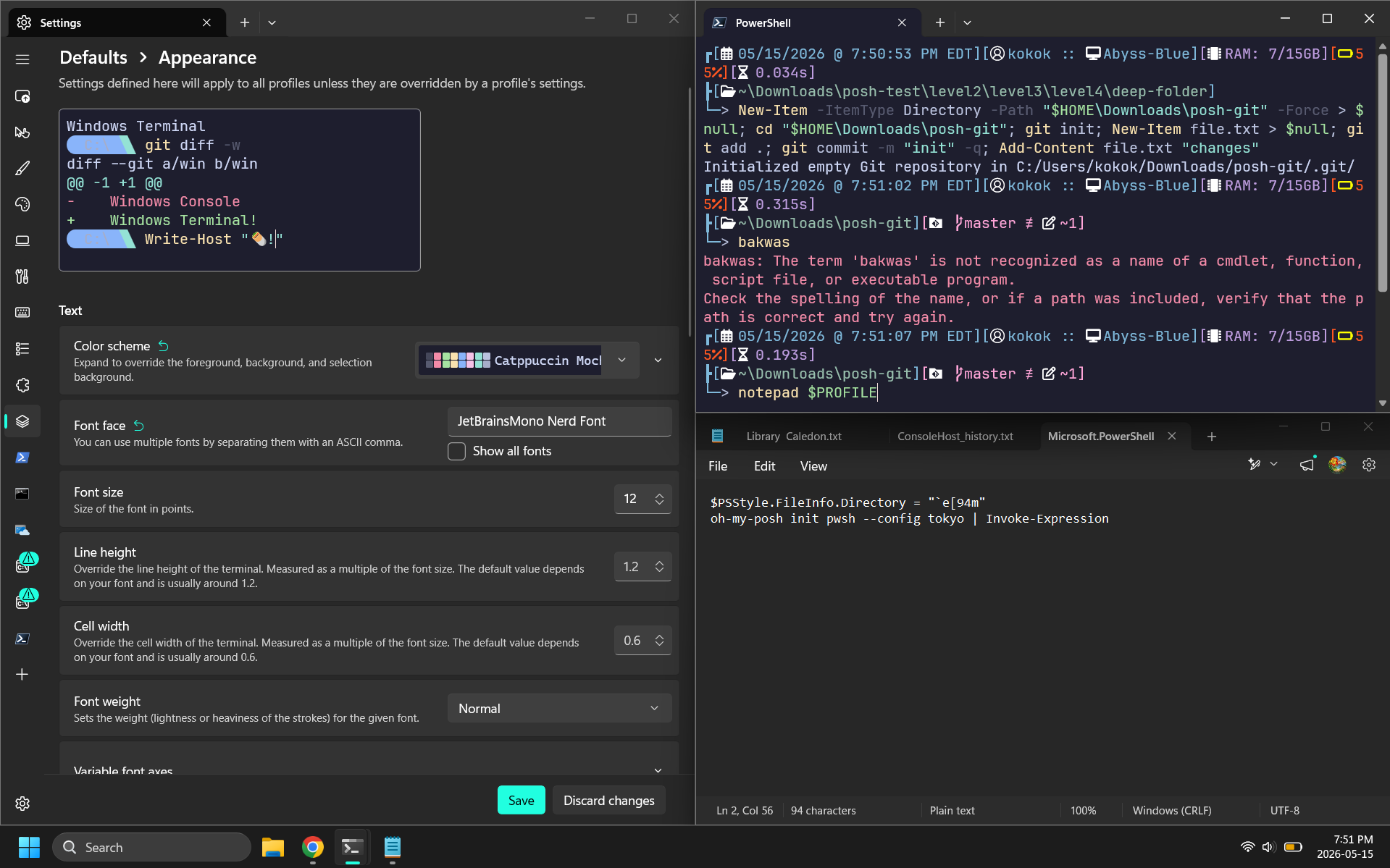The height and width of the screenshot is (868, 1390).
Task: Open the Color schemes palette icon
Action: (22, 204)
